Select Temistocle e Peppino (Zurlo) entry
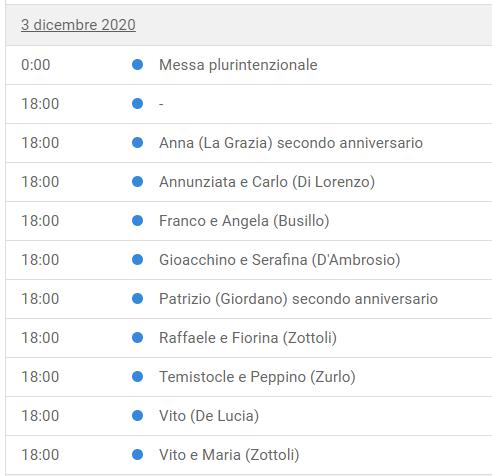Screen dimensions: 492x476 257,377
